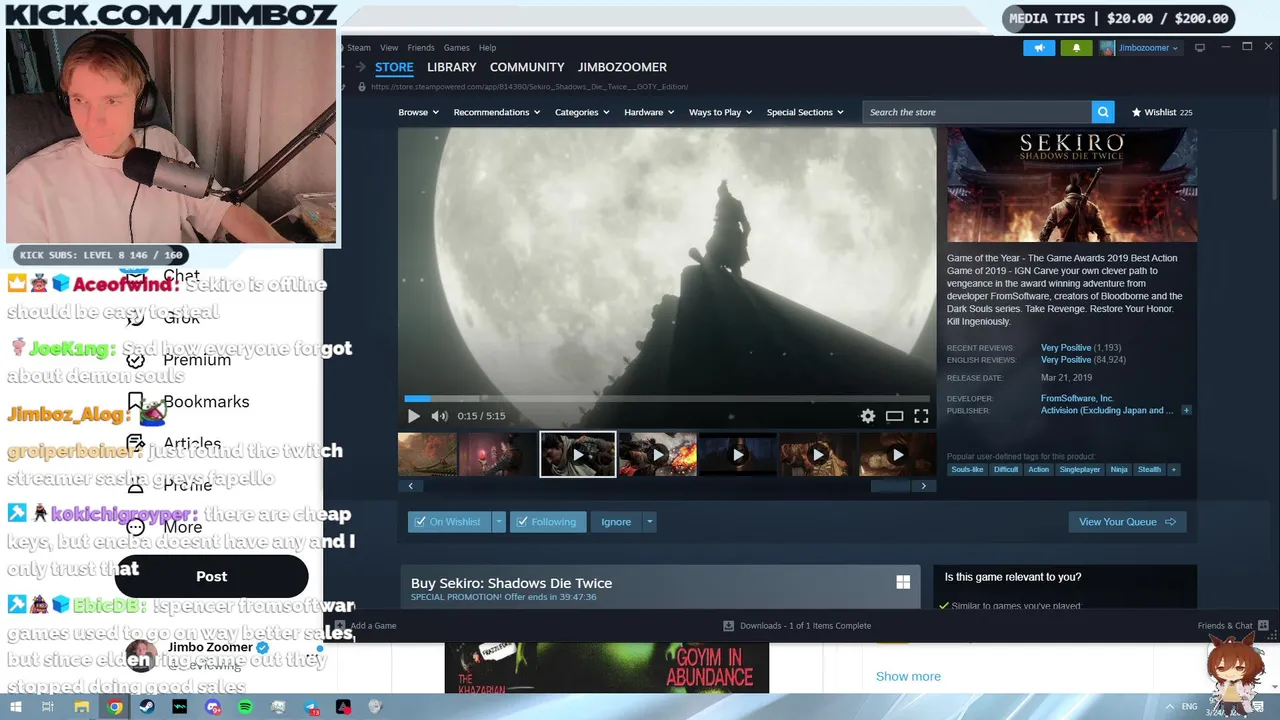The width and height of the screenshot is (1280, 720).
Task: Switch to the LIBRARY tab
Action: coord(451,67)
